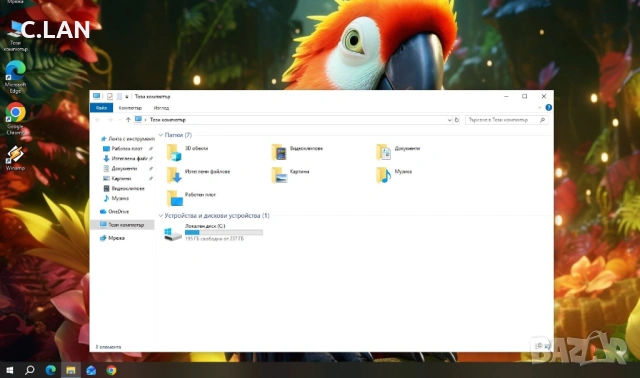Screen dimensions: 640x378
Task: Open the Видеоклипове folder in main pane
Action: [x=297, y=152]
